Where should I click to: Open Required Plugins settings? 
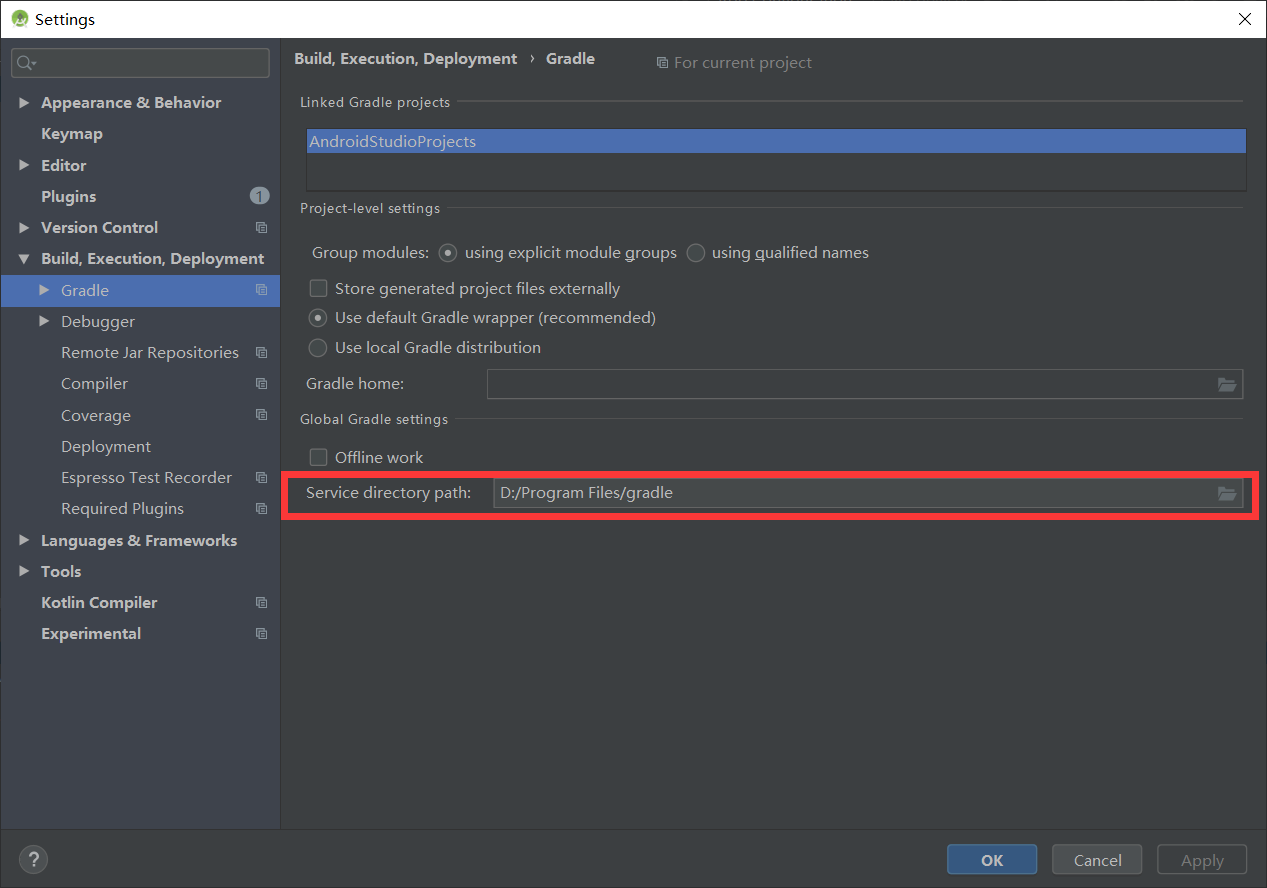coord(123,509)
